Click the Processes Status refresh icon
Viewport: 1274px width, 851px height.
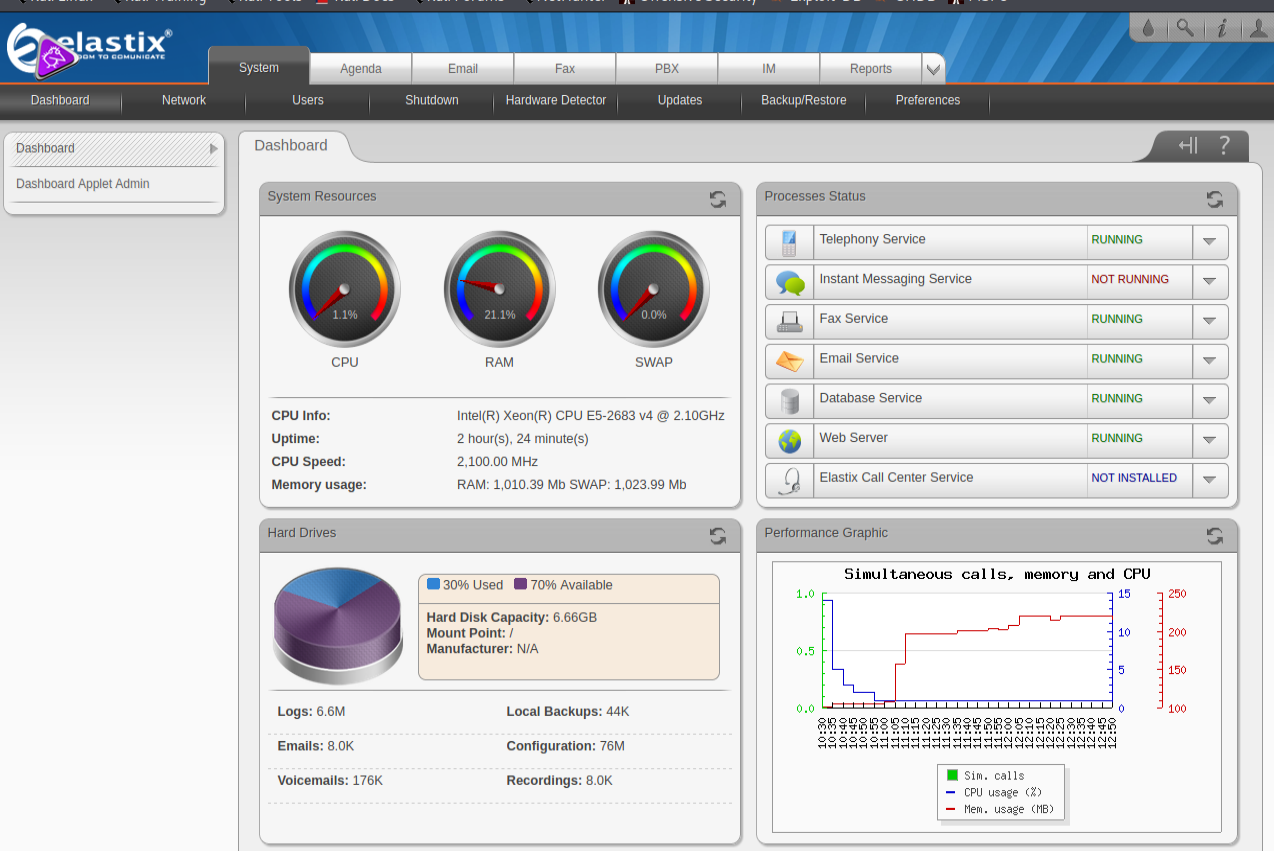[1214, 199]
